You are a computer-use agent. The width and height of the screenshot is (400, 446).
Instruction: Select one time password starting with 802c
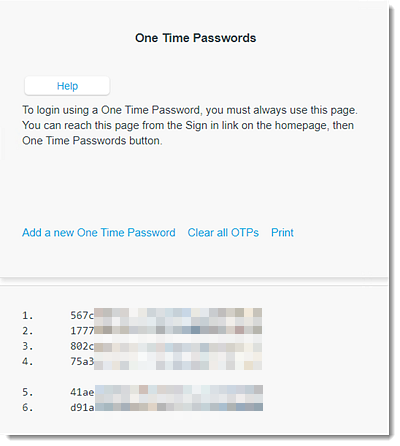click(166, 346)
